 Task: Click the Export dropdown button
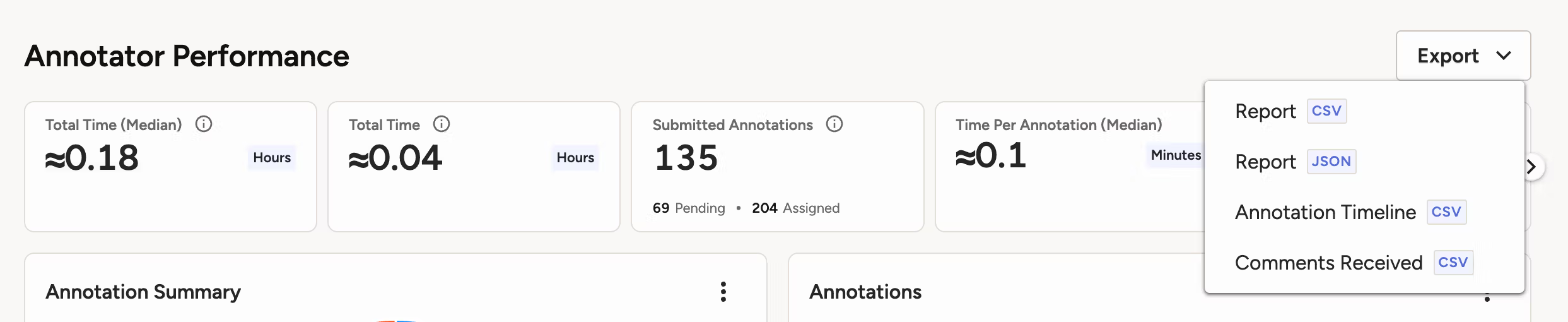(1463, 56)
